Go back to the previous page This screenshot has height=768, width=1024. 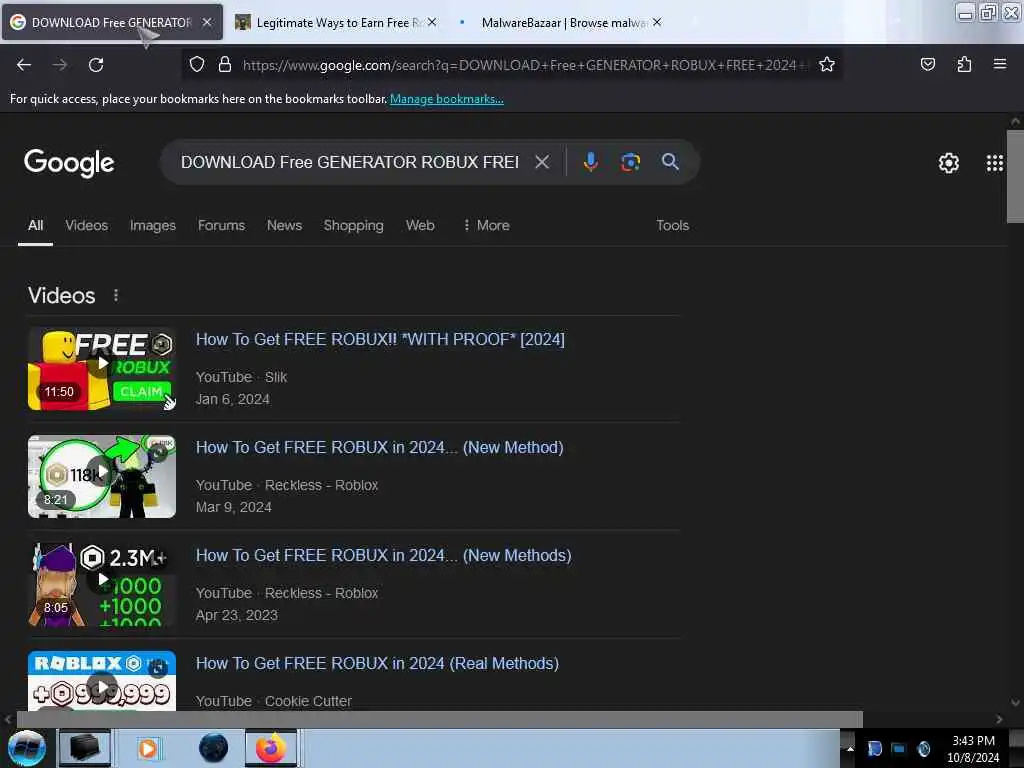[x=24, y=65]
